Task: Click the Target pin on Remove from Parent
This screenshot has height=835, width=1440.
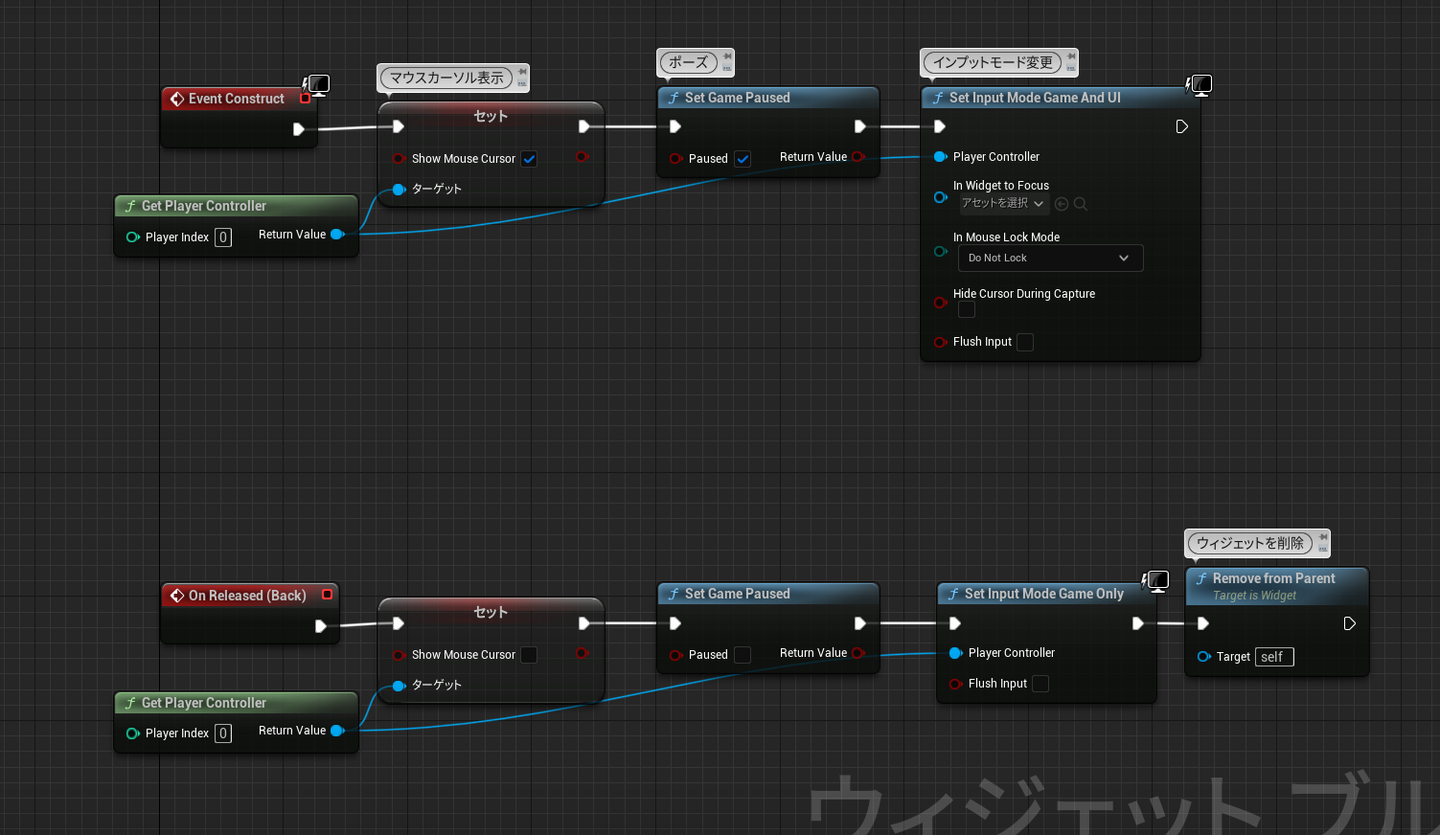Action: 1204,657
